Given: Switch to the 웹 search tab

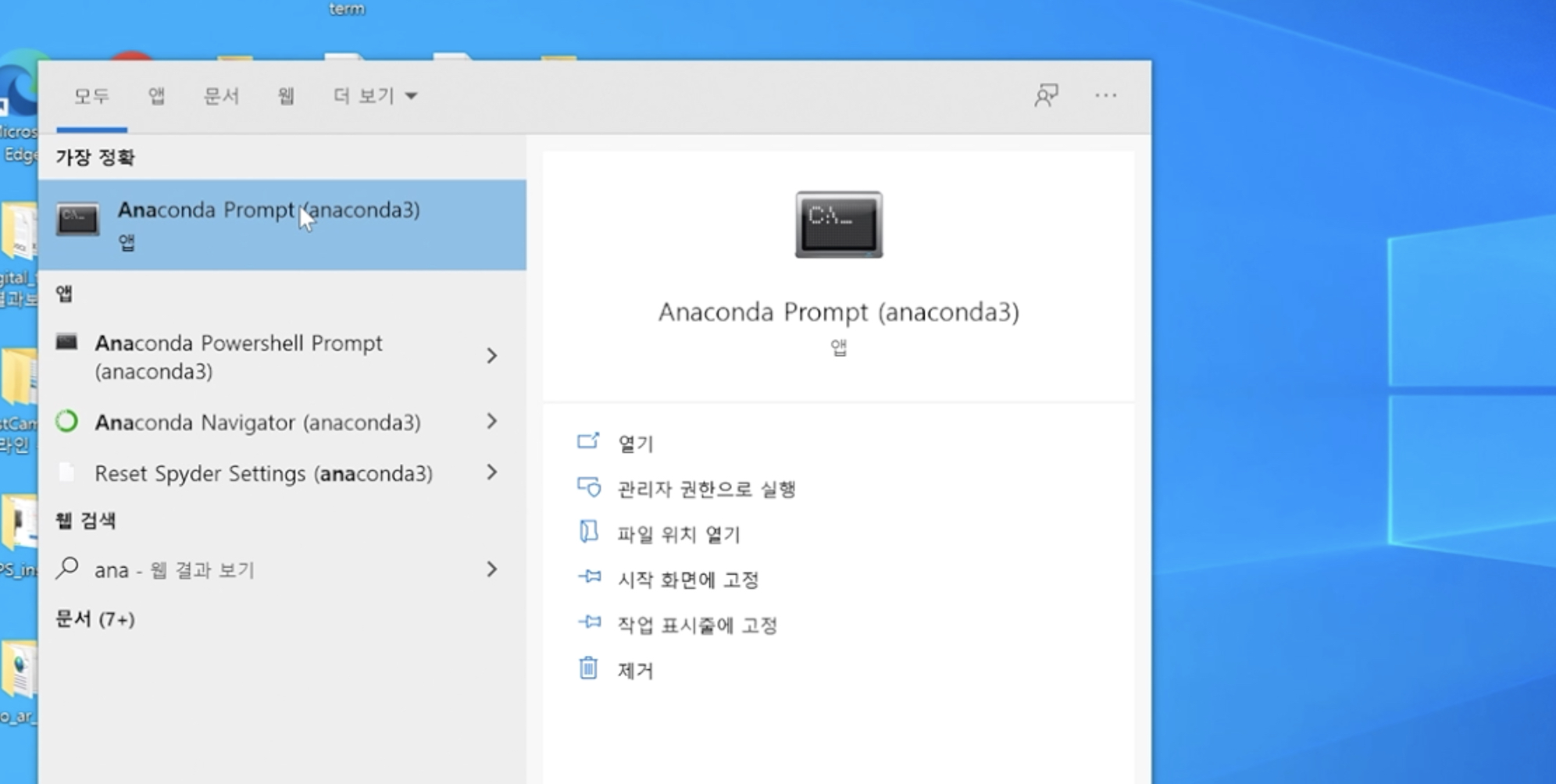Looking at the screenshot, I should click(x=286, y=96).
